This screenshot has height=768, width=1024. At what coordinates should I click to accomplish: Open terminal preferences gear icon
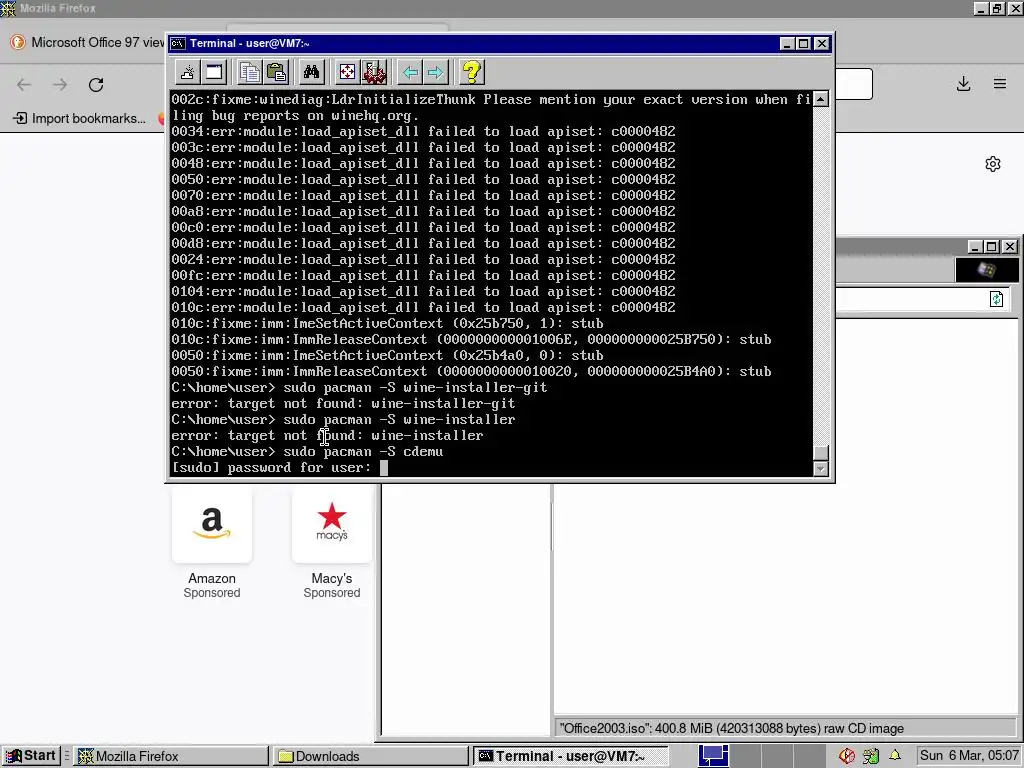[374, 72]
